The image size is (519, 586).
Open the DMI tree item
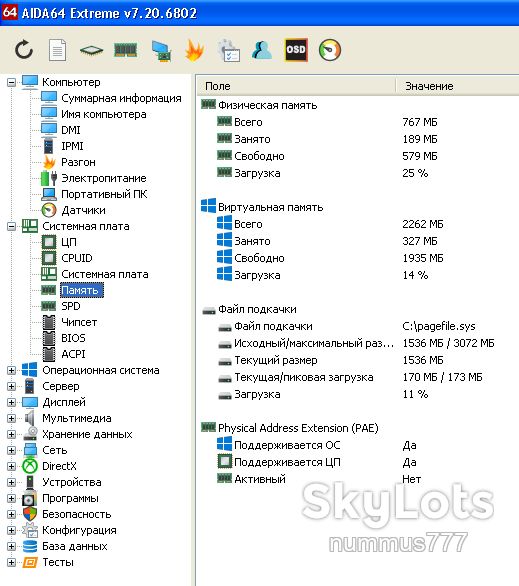click(71, 130)
